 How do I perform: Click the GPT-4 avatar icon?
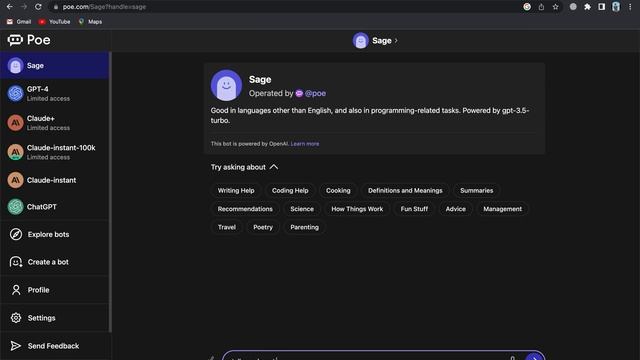(x=16, y=93)
